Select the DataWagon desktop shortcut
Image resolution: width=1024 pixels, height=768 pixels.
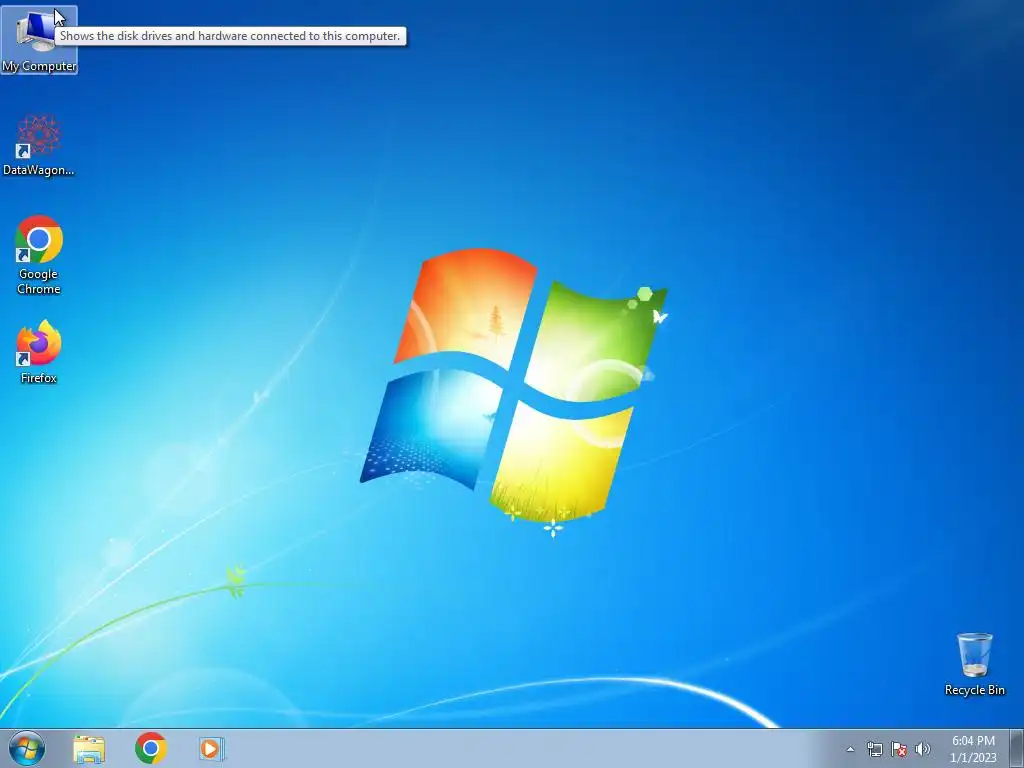click(x=39, y=145)
